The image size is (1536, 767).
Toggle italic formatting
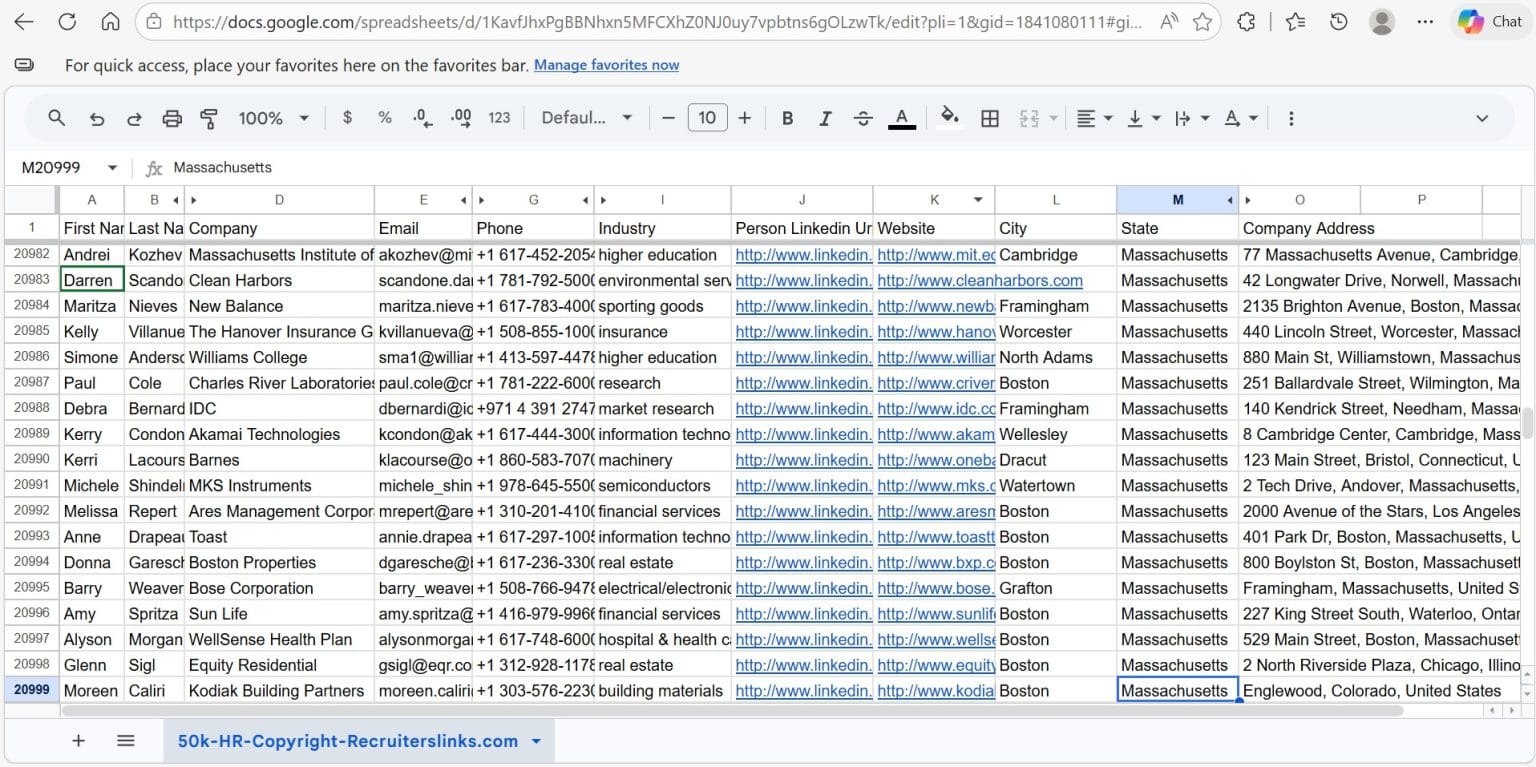(825, 118)
